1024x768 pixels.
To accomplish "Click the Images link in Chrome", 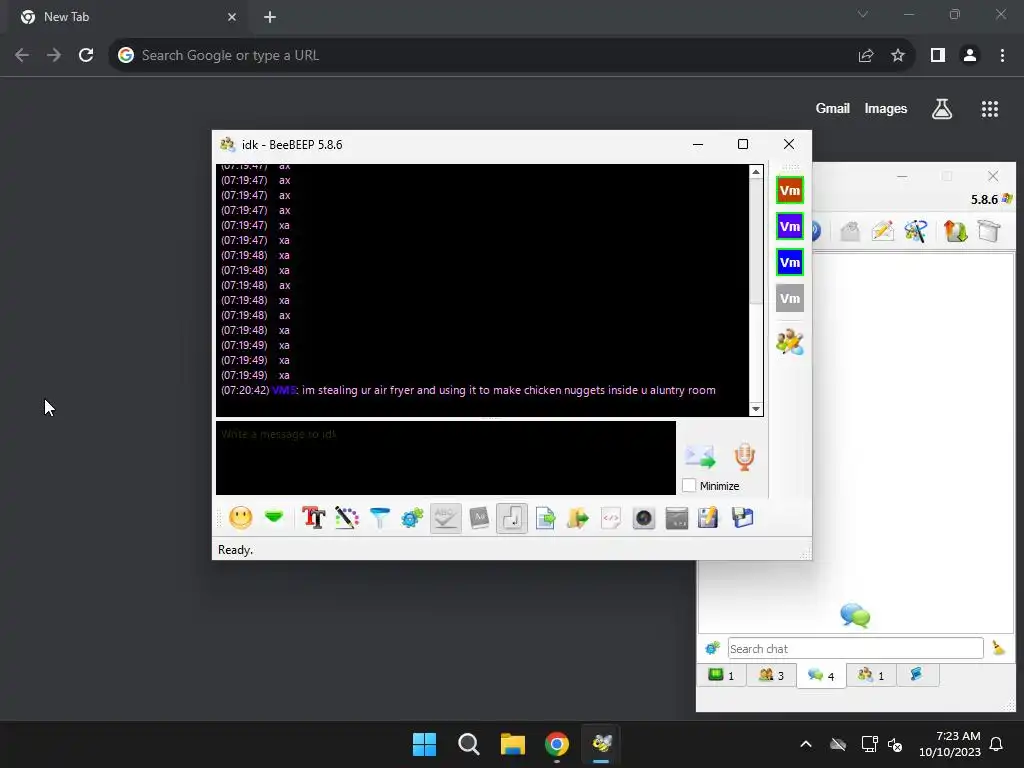I will (886, 109).
